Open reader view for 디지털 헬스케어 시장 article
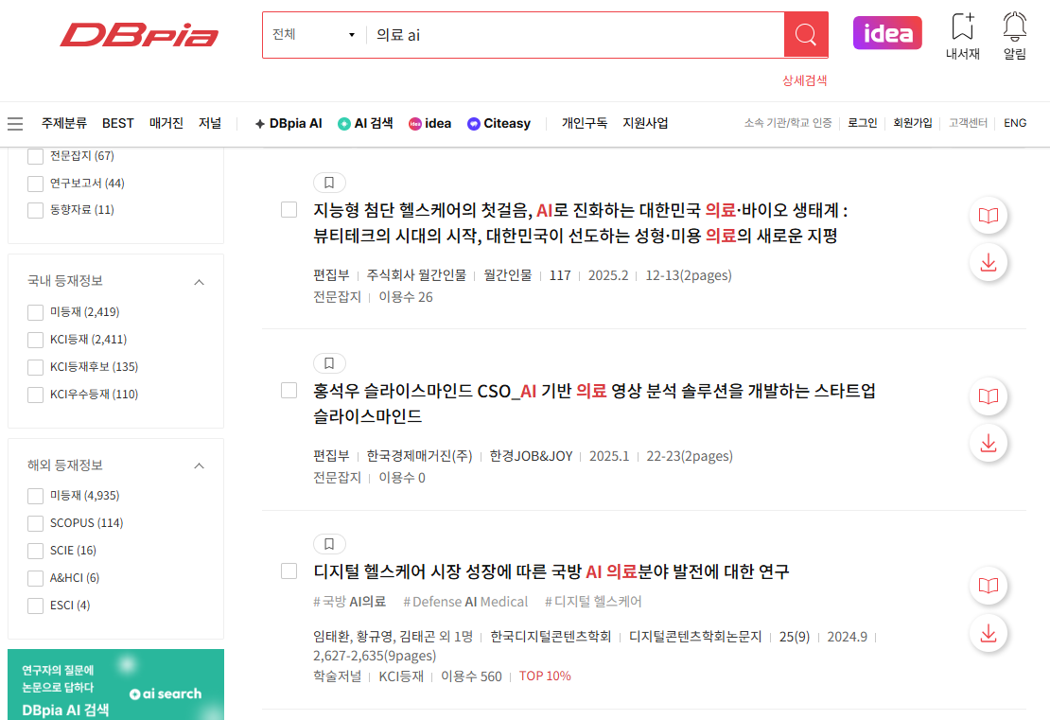This screenshot has height=720, width=1050. [988, 585]
